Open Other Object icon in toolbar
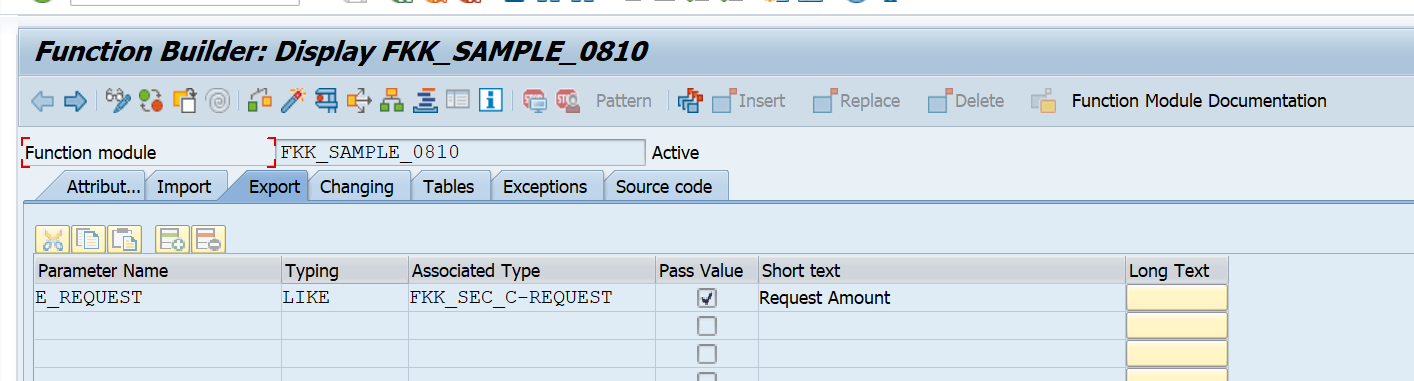This screenshot has width=1414, height=381. point(185,100)
